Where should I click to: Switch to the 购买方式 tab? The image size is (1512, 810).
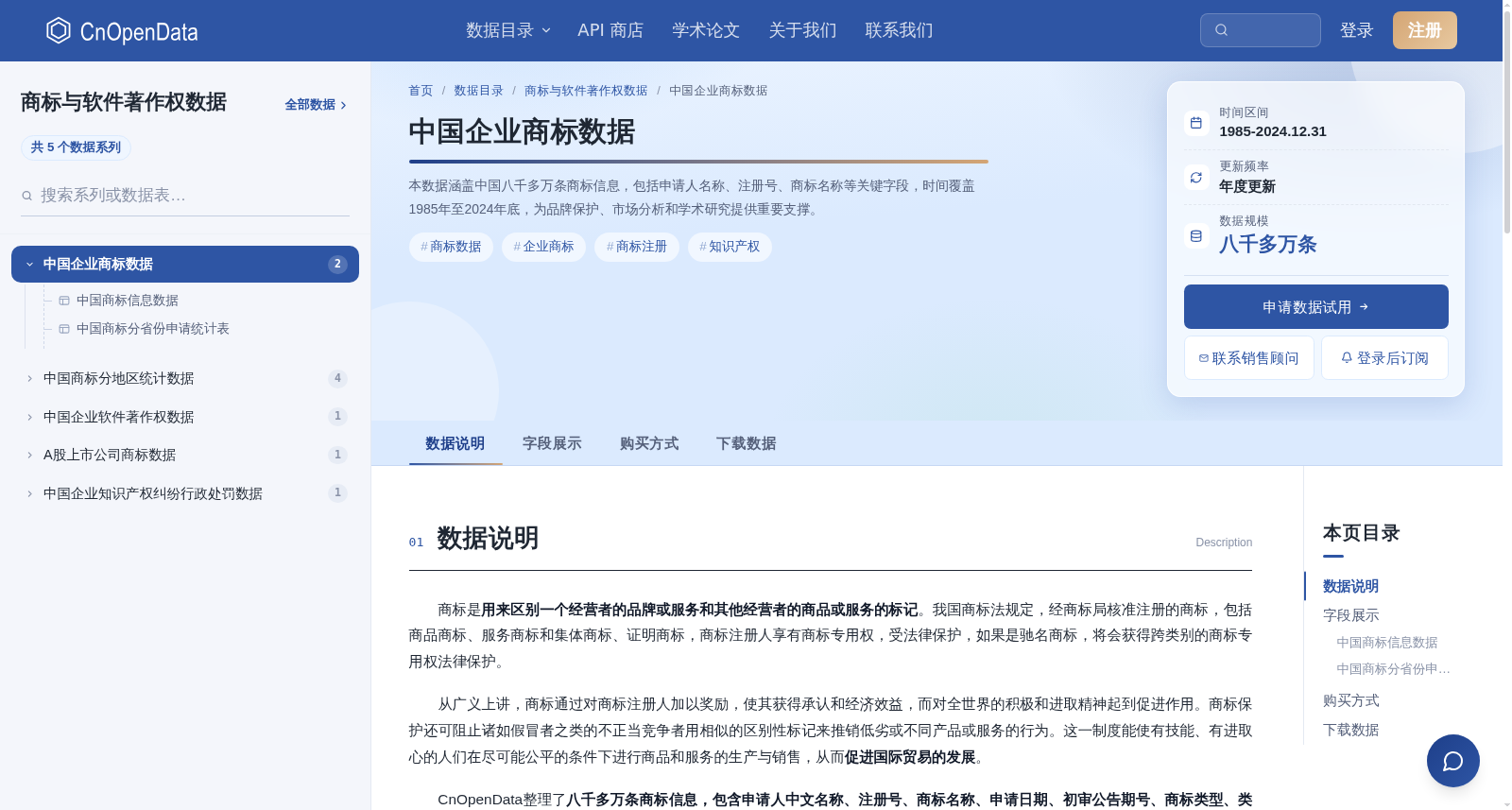point(649,443)
